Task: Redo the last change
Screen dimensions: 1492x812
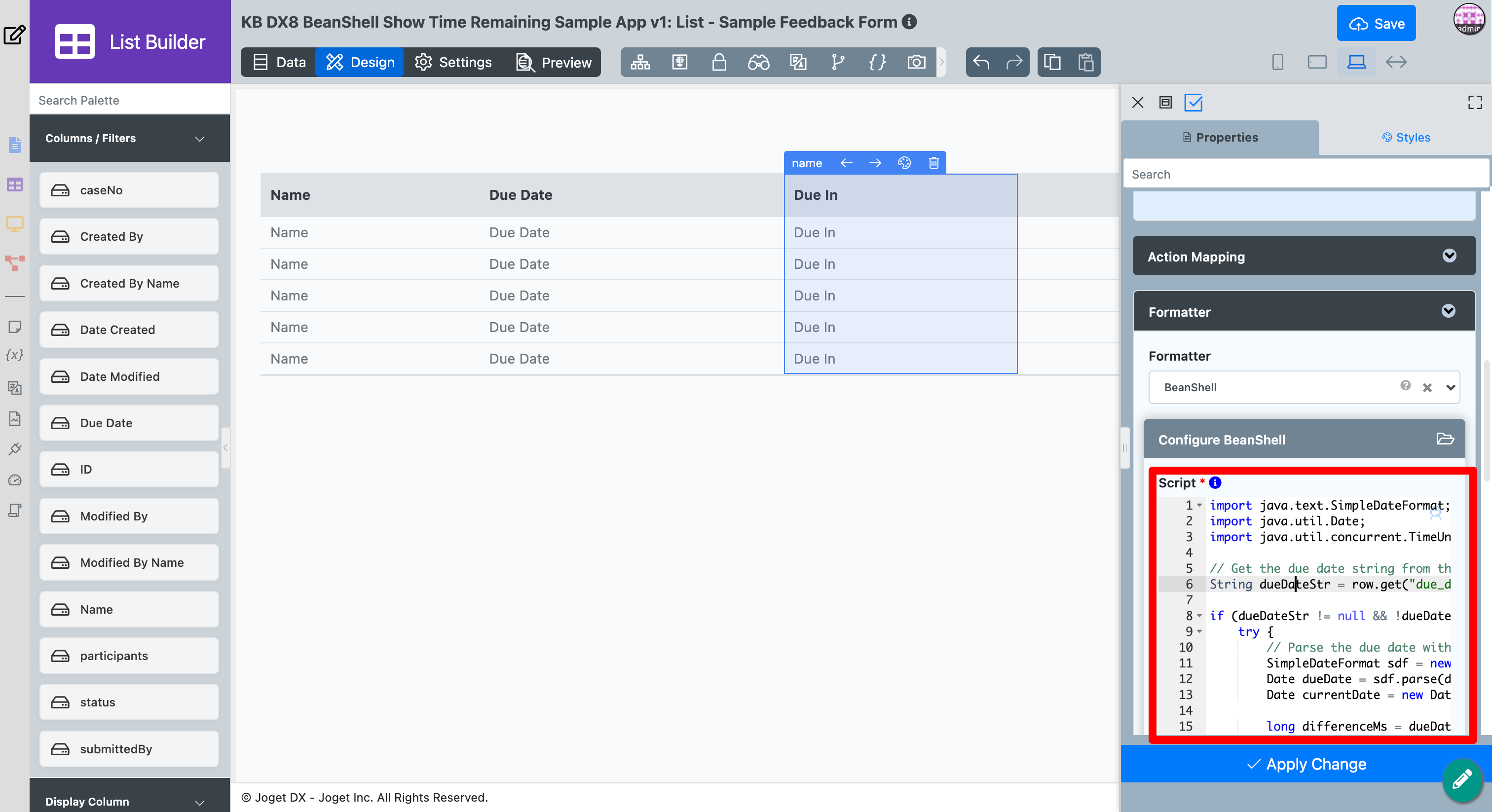Action: click(1013, 62)
